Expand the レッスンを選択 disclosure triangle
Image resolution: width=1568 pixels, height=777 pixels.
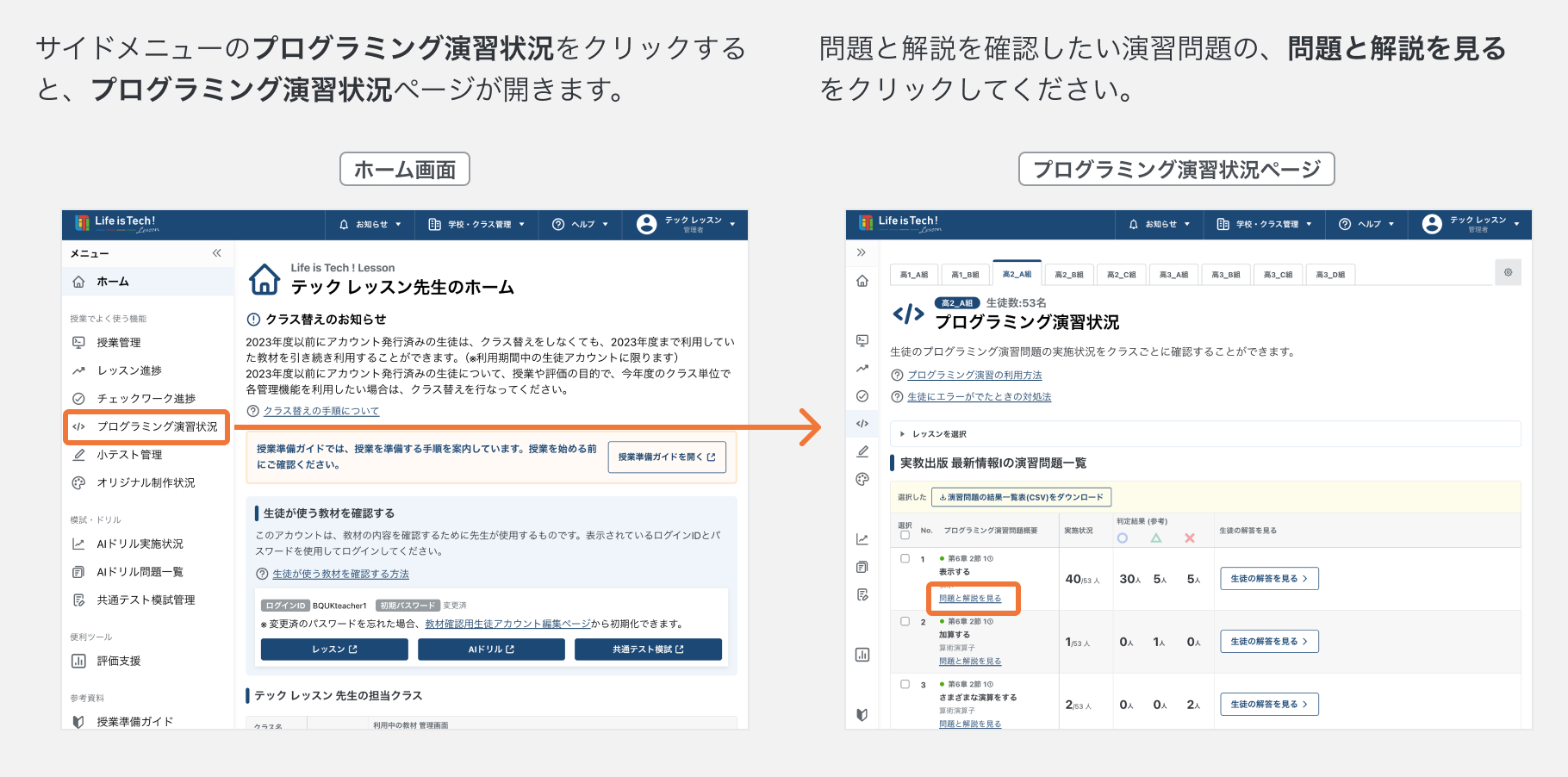pos(902,434)
